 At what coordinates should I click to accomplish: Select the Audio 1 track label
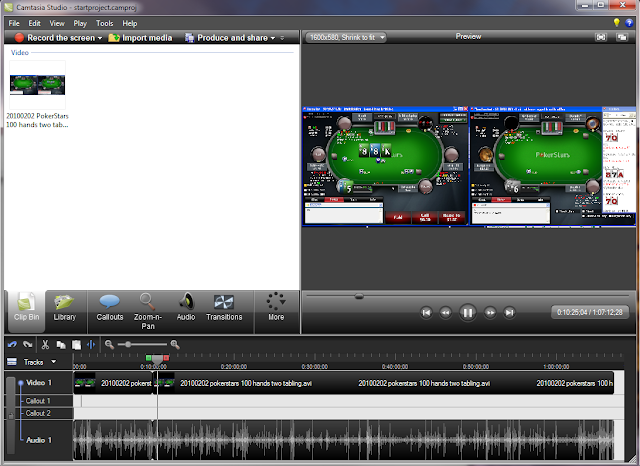[x=39, y=440]
